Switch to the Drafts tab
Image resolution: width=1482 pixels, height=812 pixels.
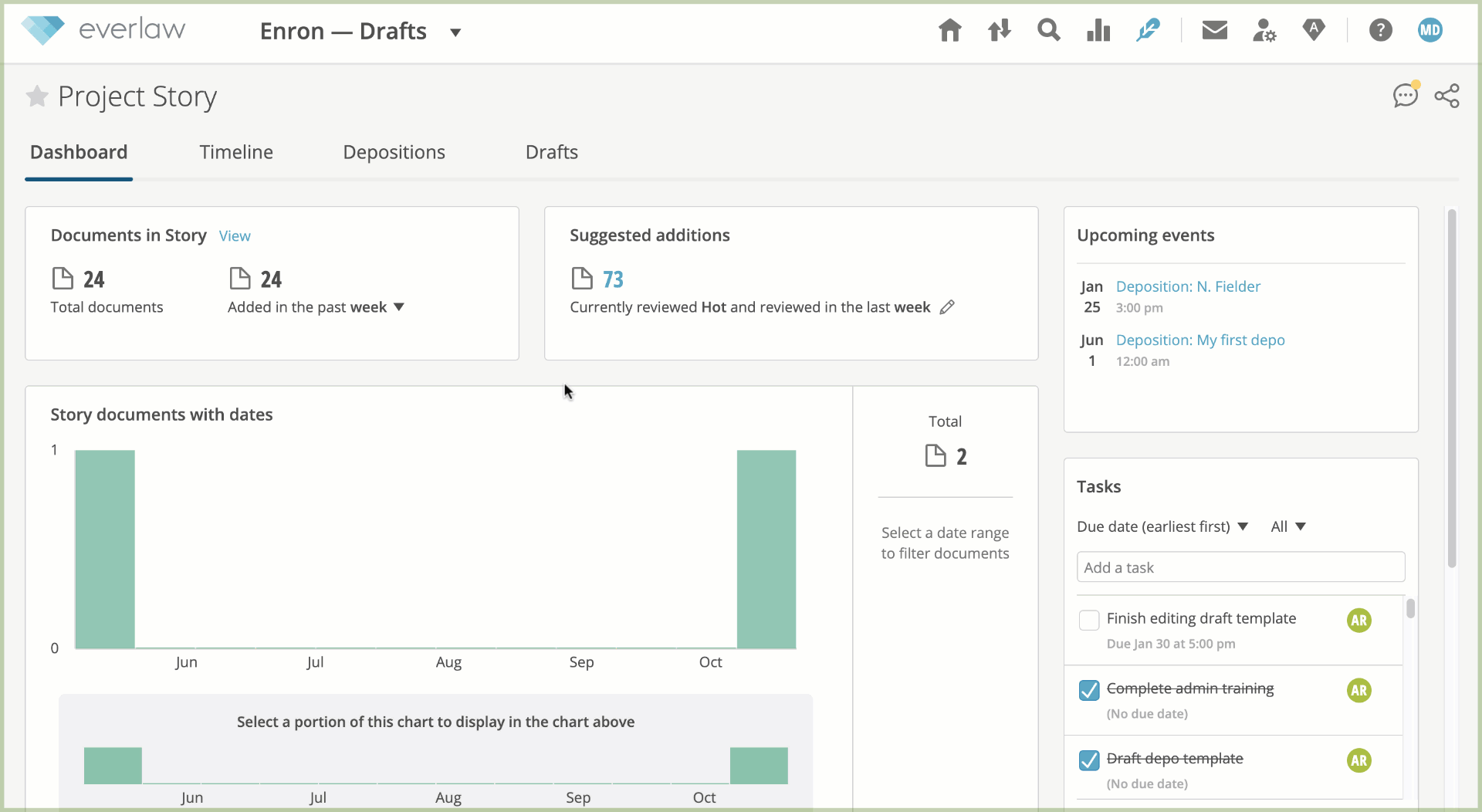coord(552,152)
